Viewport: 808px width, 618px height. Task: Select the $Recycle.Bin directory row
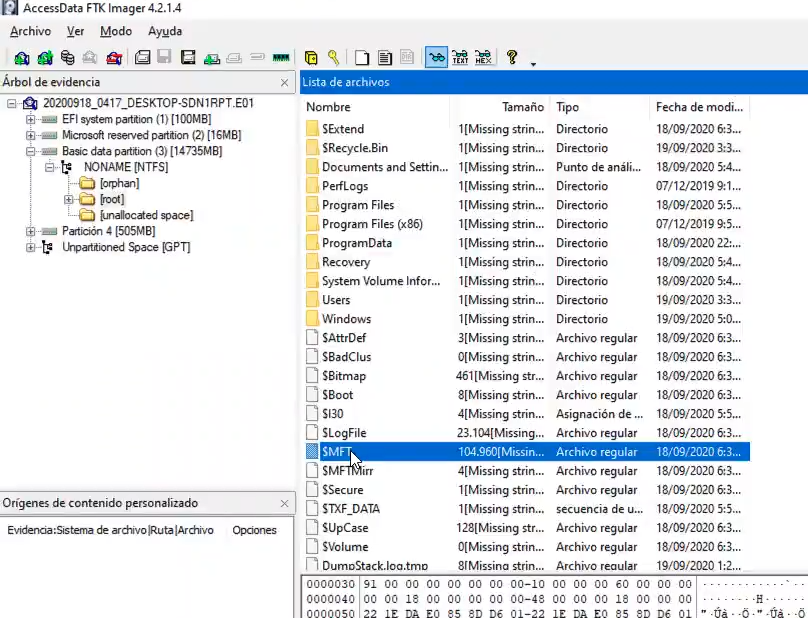(x=526, y=148)
